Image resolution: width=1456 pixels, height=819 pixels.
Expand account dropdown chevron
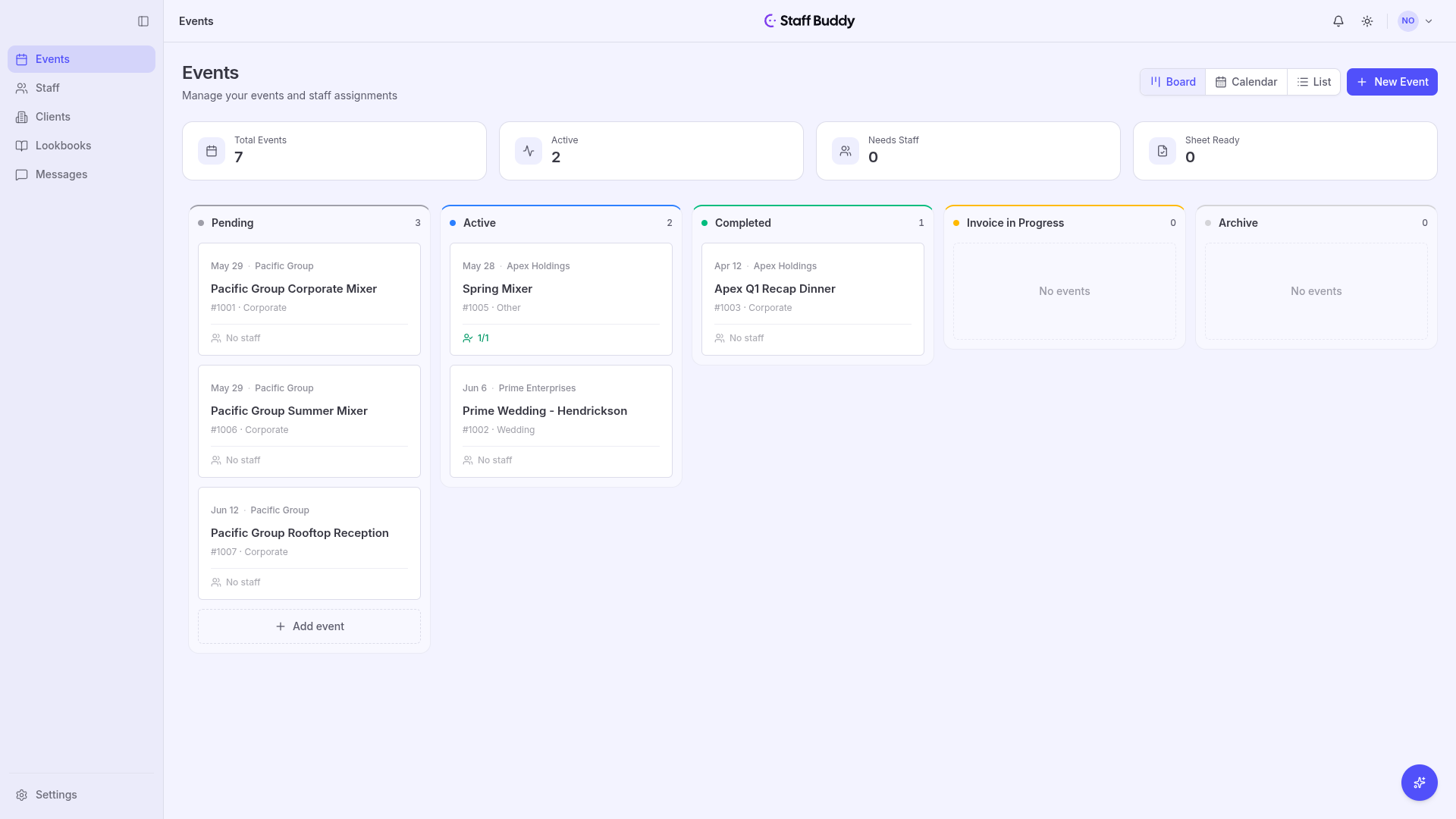[x=1429, y=21]
